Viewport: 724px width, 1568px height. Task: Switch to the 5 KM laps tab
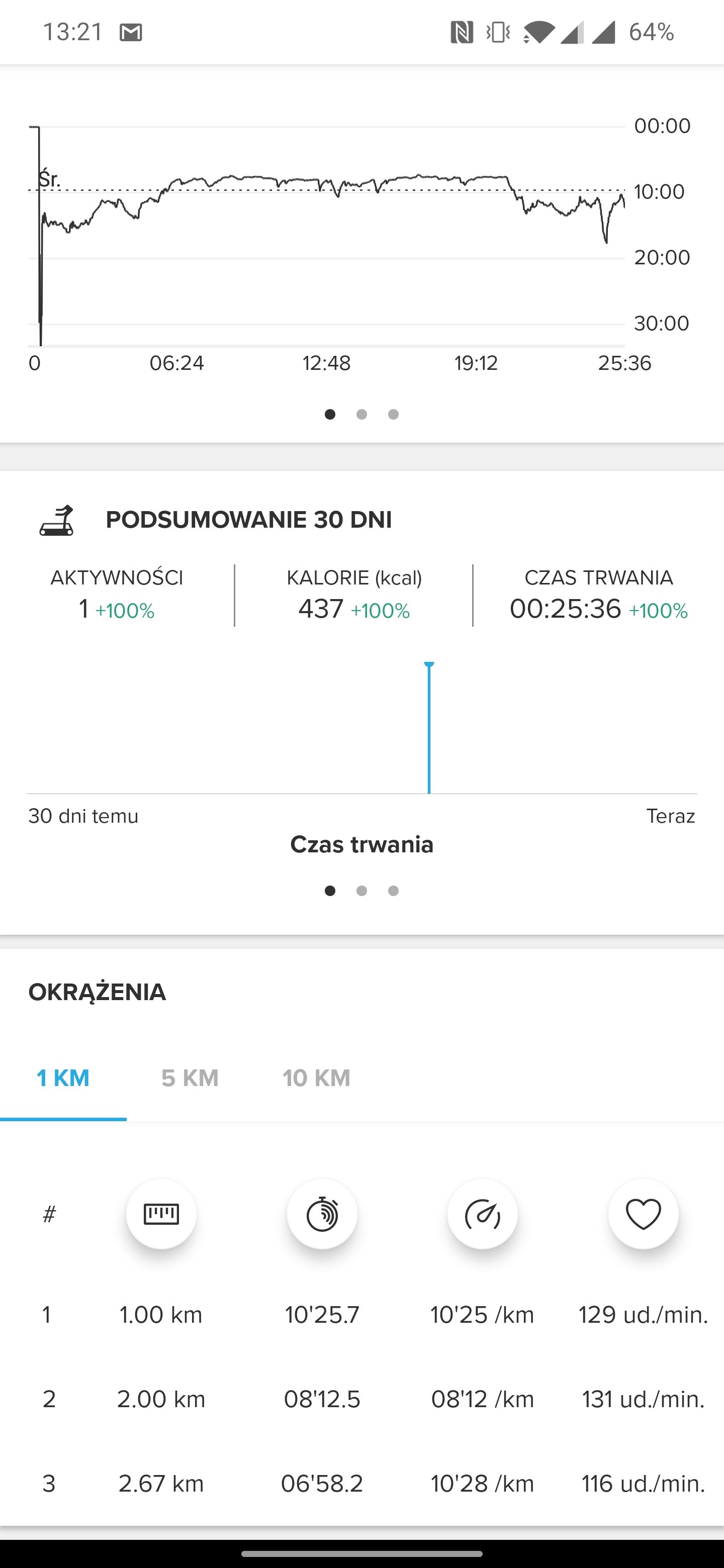click(190, 1078)
